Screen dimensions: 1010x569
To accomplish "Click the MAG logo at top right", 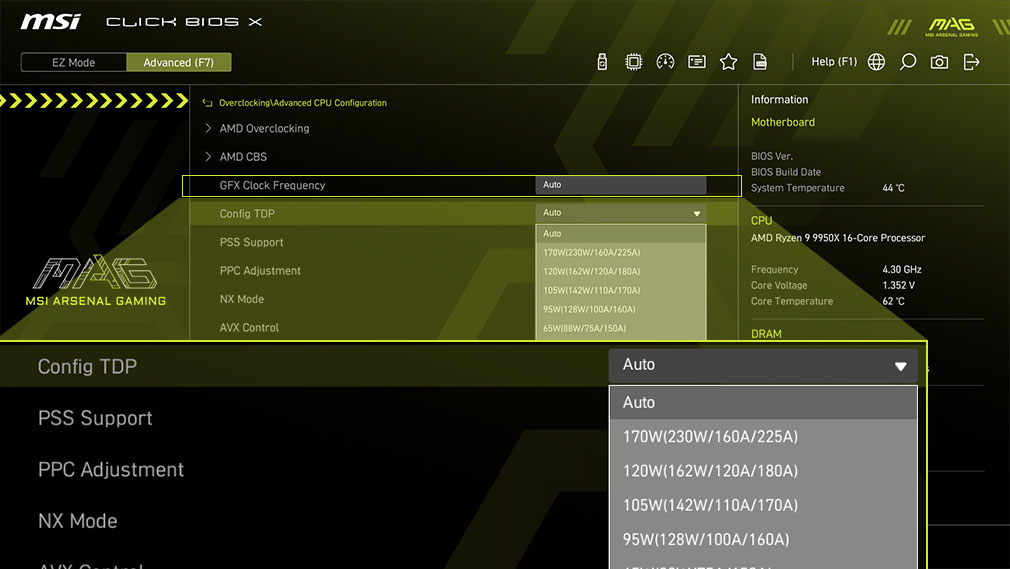I will tap(951, 26).
